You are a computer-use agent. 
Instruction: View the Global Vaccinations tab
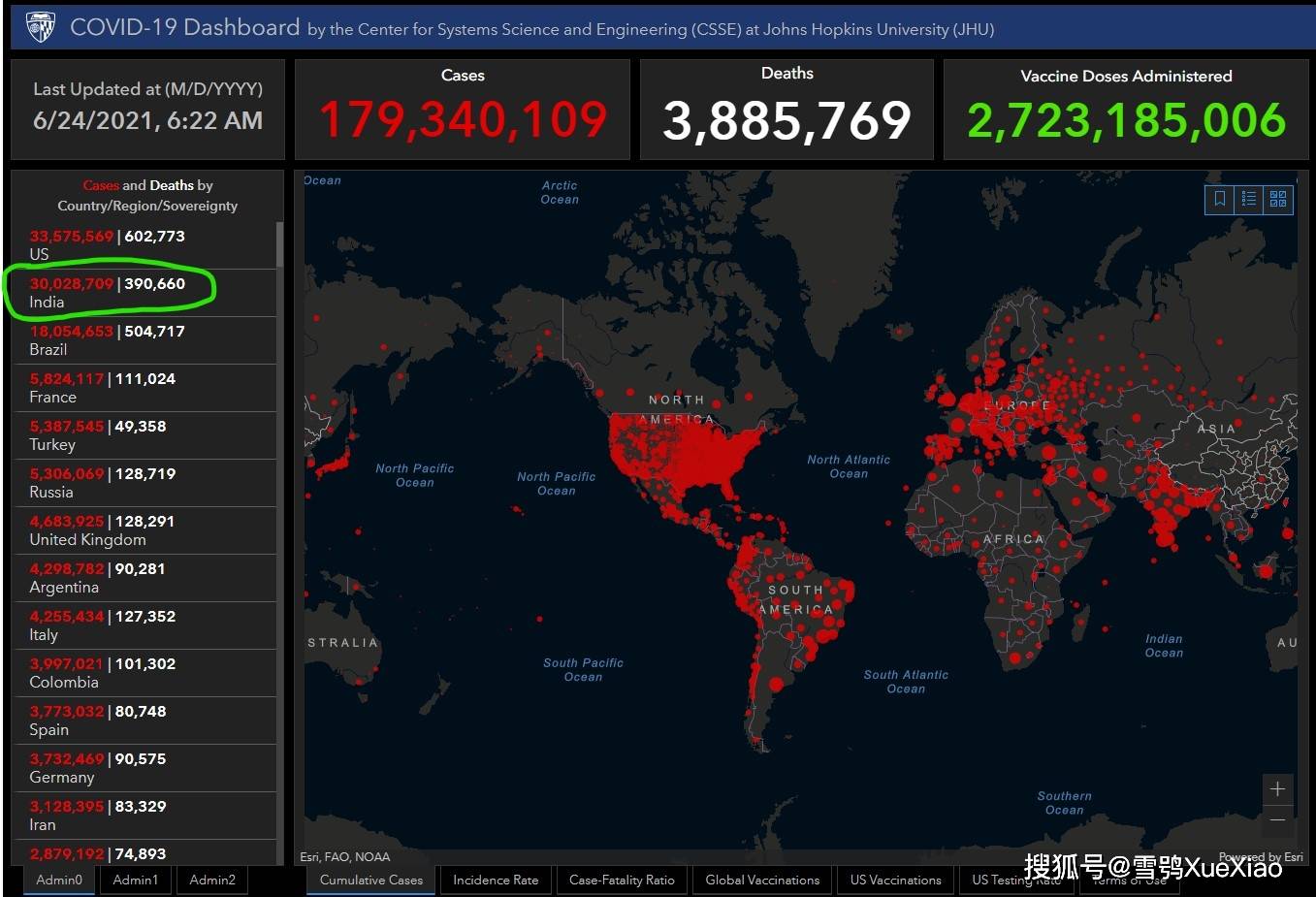click(762, 880)
